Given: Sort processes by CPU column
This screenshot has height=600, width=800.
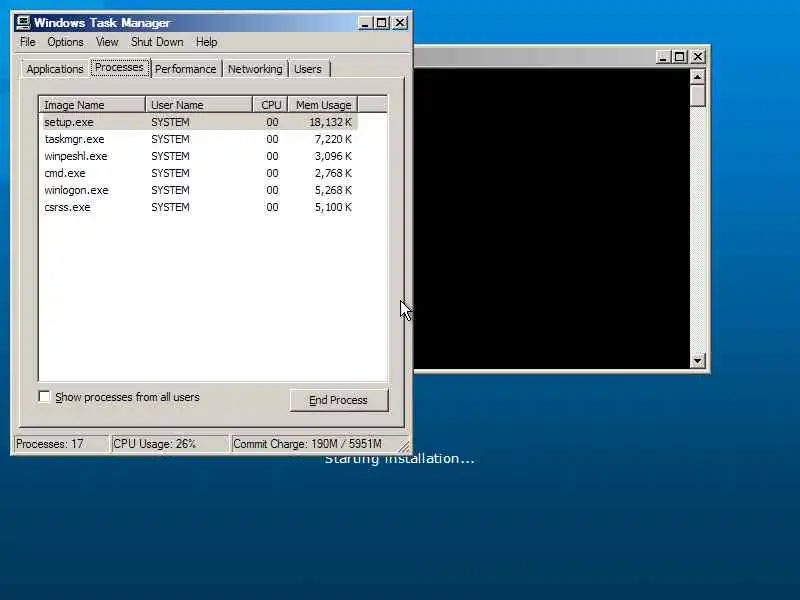Looking at the screenshot, I should (x=270, y=105).
